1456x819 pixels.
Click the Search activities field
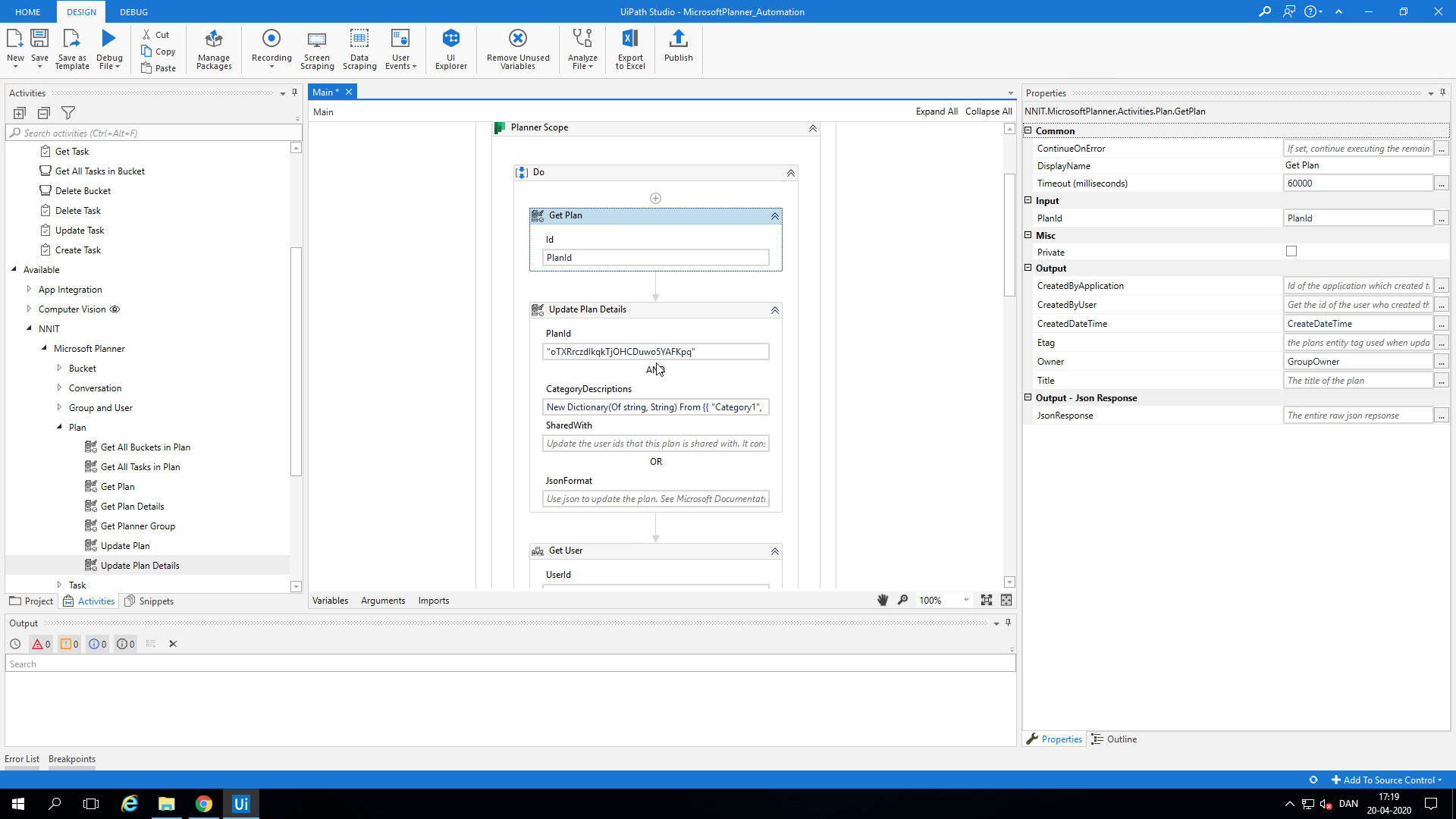[x=154, y=133]
